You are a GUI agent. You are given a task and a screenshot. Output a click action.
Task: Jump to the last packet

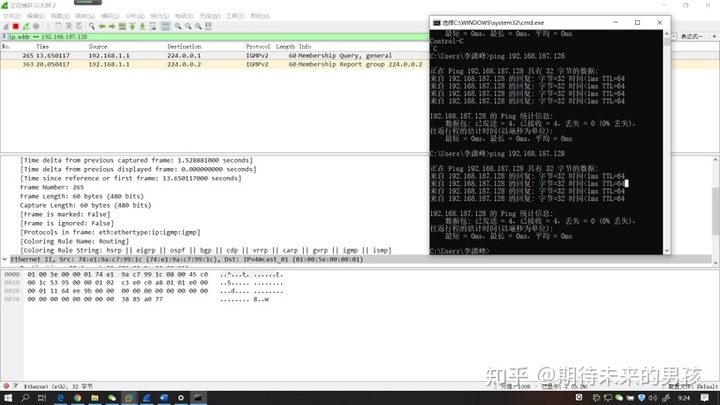[142, 27]
